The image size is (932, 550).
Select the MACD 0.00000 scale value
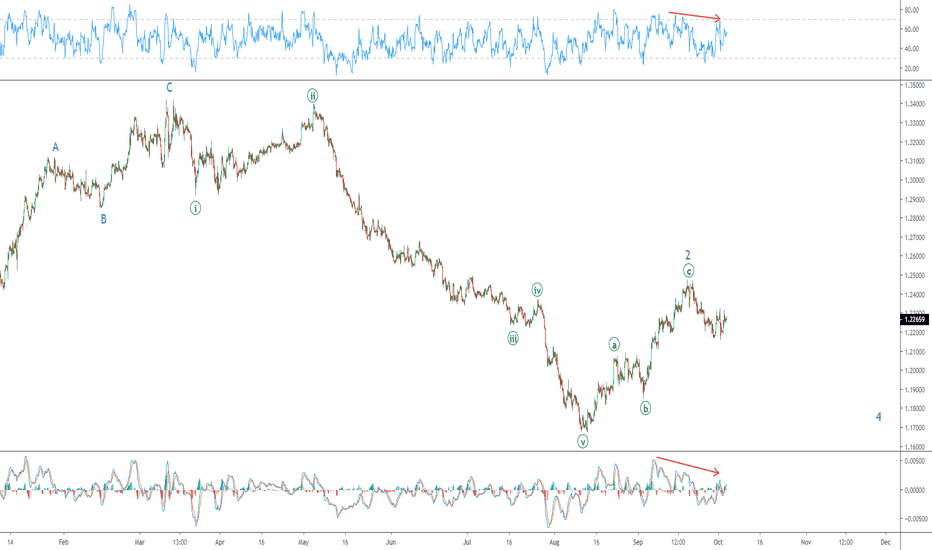(915, 490)
